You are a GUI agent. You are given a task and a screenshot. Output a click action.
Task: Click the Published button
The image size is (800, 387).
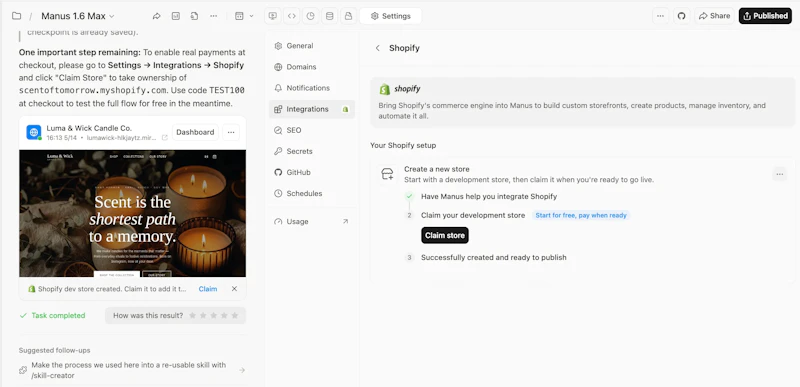[x=765, y=16]
